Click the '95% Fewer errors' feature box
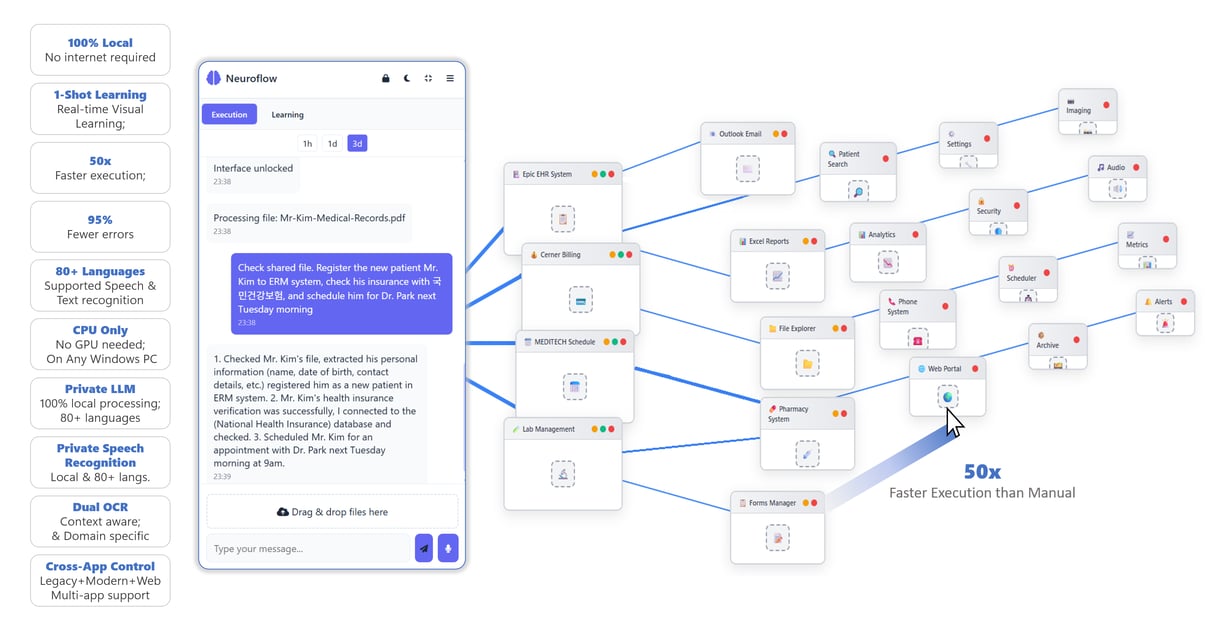 [100, 227]
